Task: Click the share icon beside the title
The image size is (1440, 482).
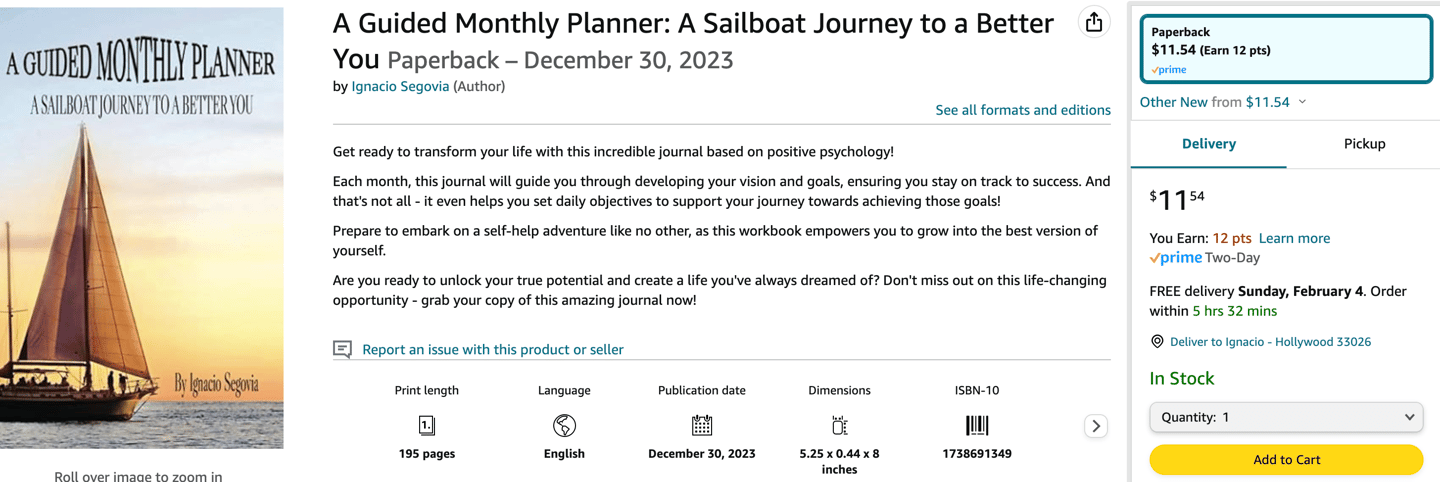Action: point(1094,23)
